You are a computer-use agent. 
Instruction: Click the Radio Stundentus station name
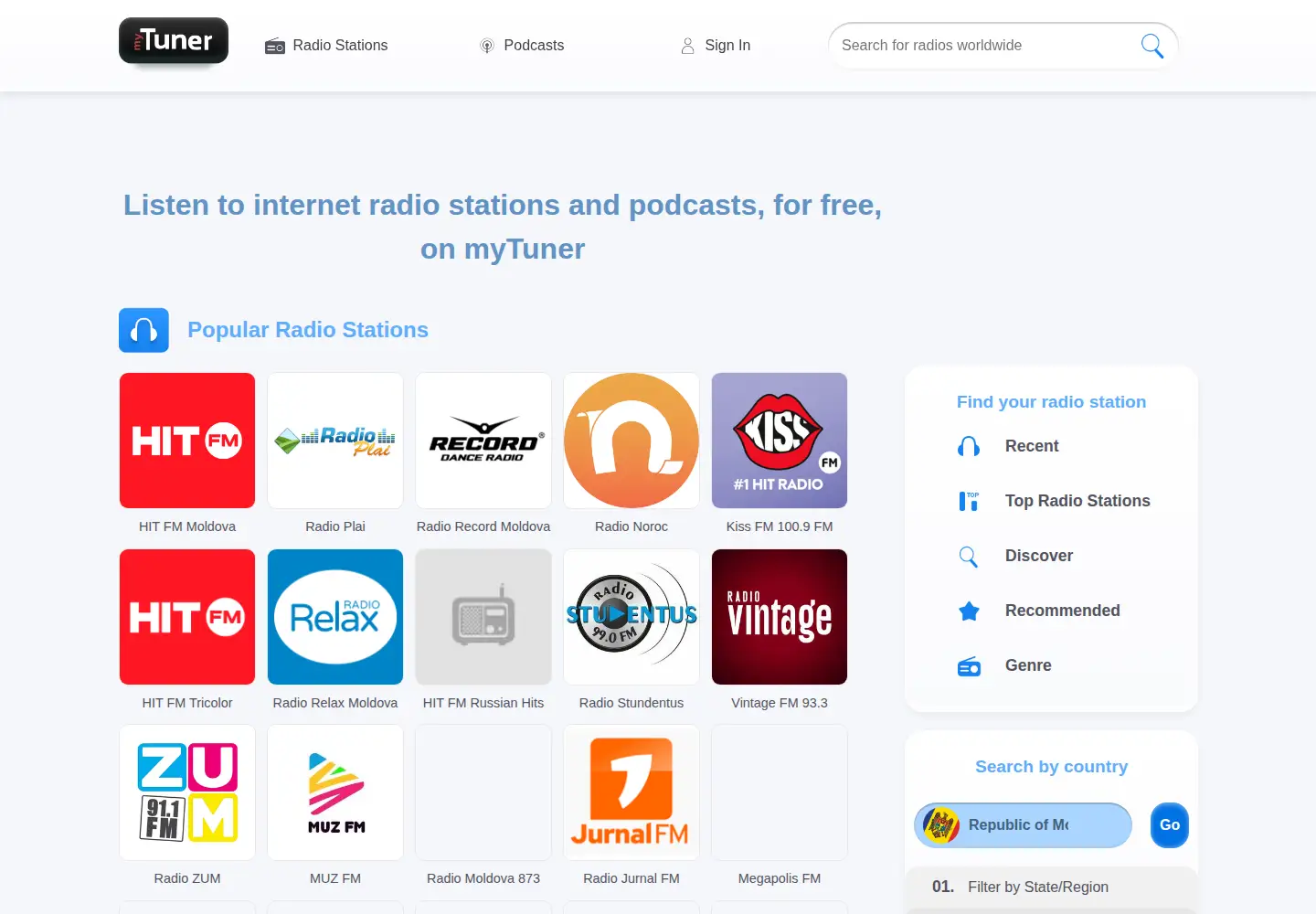(631, 703)
